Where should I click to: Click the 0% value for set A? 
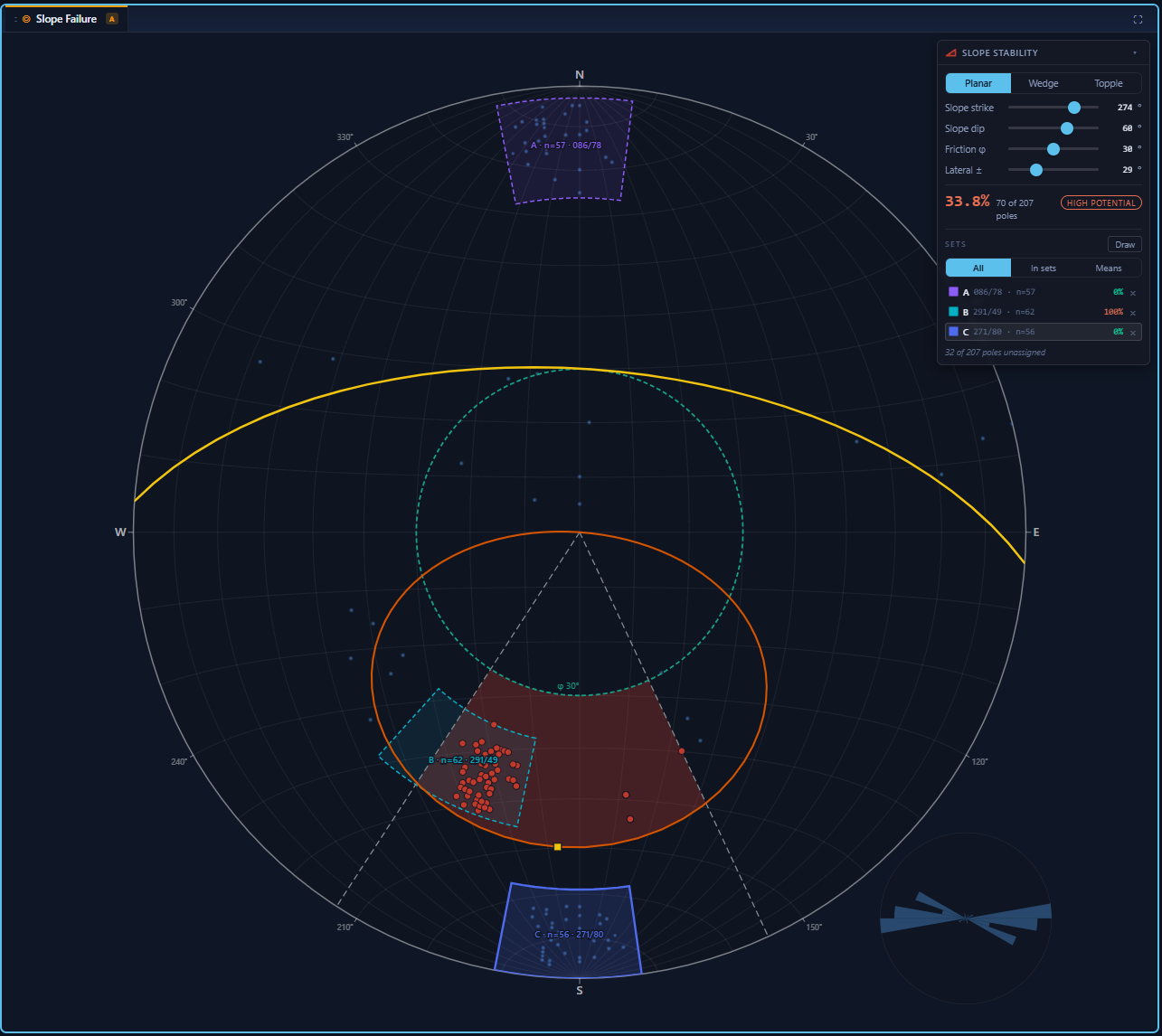[x=1118, y=292]
